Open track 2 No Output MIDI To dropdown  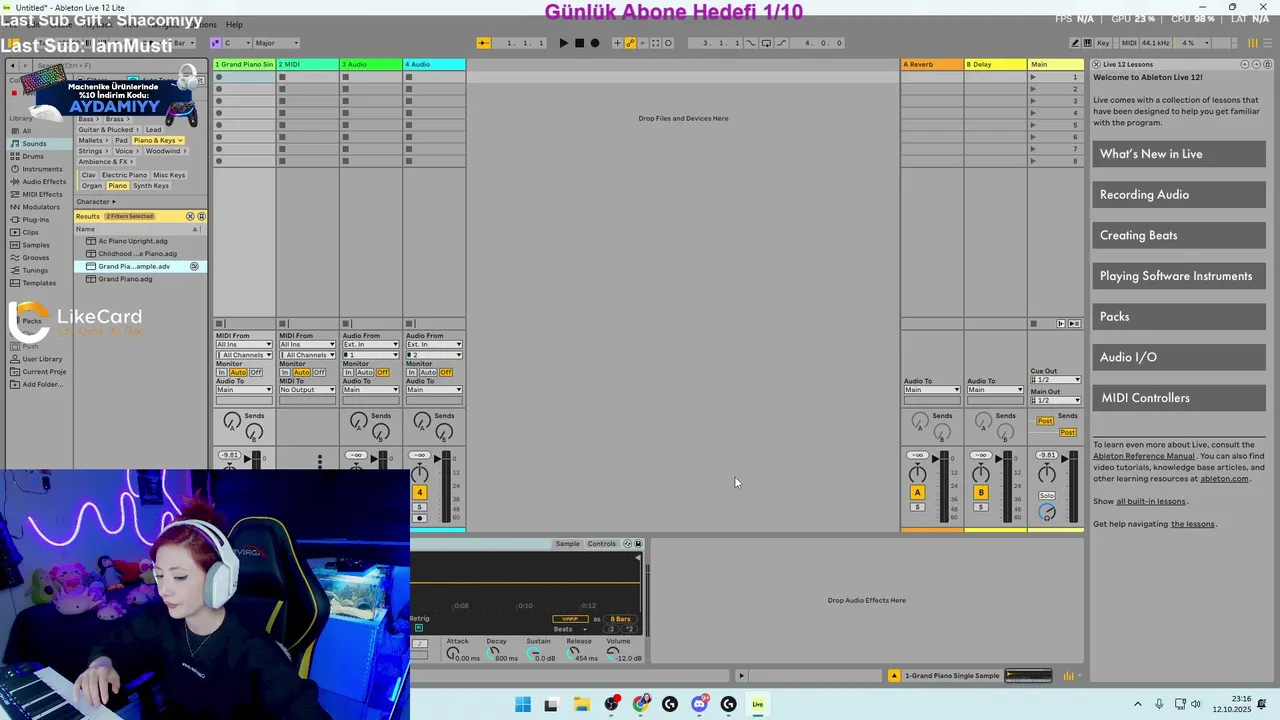pyautogui.click(x=307, y=390)
